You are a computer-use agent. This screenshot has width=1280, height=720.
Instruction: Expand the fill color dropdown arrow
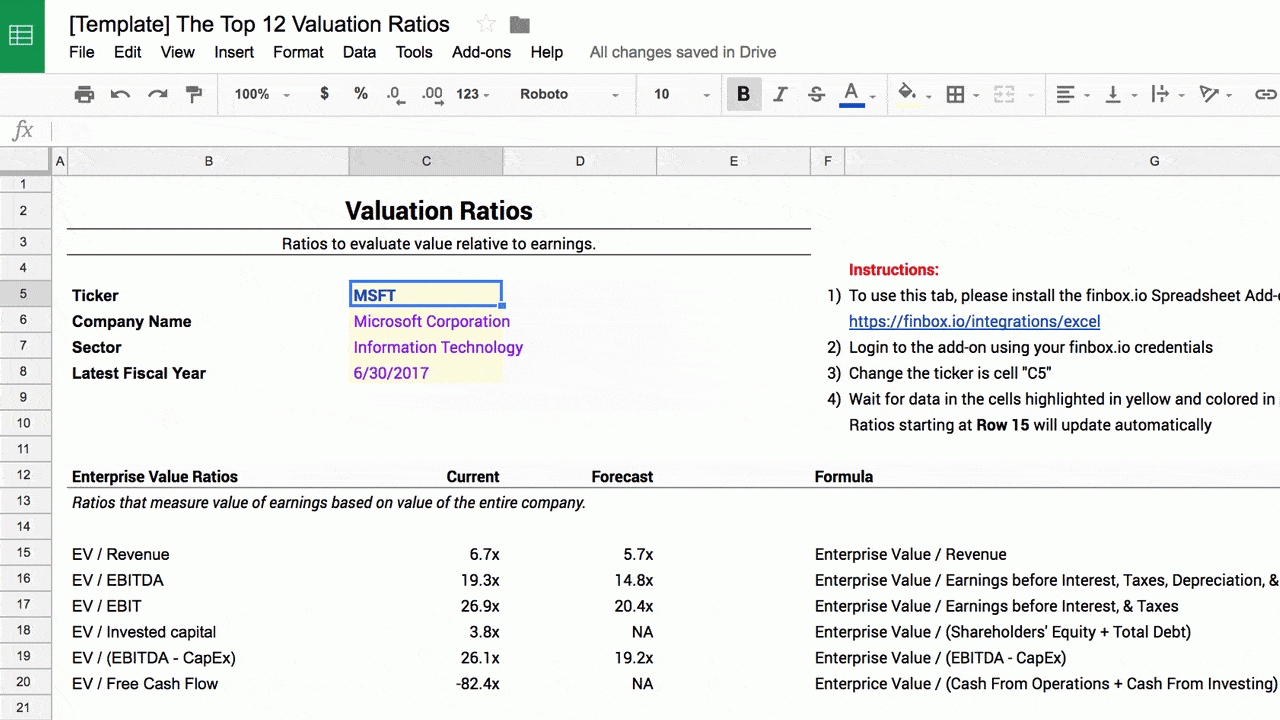coord(928,95)
